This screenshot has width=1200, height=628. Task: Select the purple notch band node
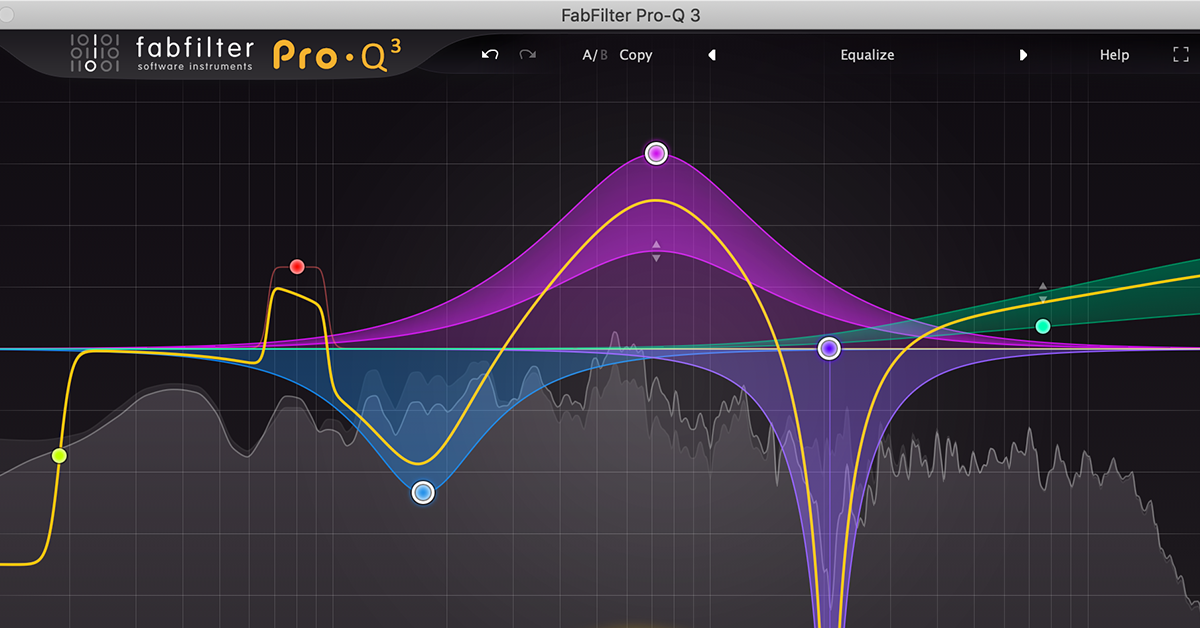point(829,348)
